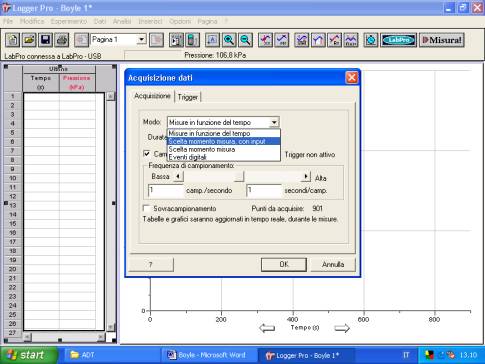Screen dimensions: 485x364
Task: Toggle the checked Cam... checkbox
Action: [x=146, y=154]
